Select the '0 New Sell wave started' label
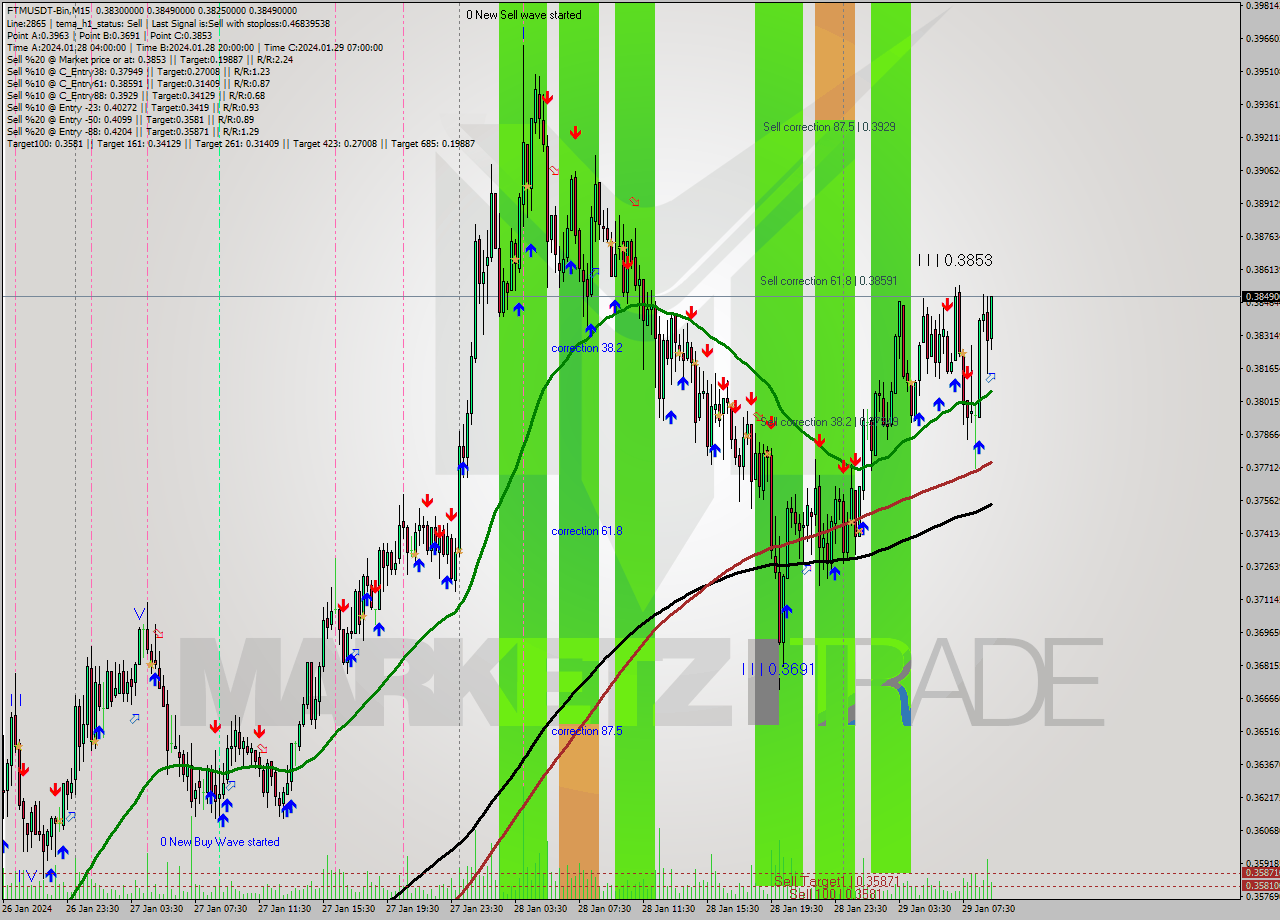The image size is (1280, 920). point(524,15)
